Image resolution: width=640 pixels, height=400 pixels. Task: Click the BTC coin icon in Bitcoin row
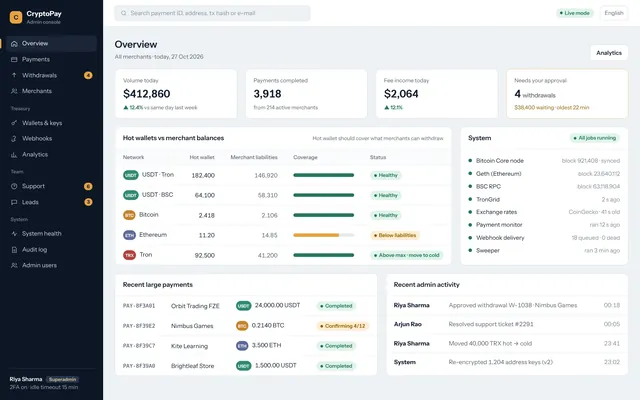[x=129, y=215]
